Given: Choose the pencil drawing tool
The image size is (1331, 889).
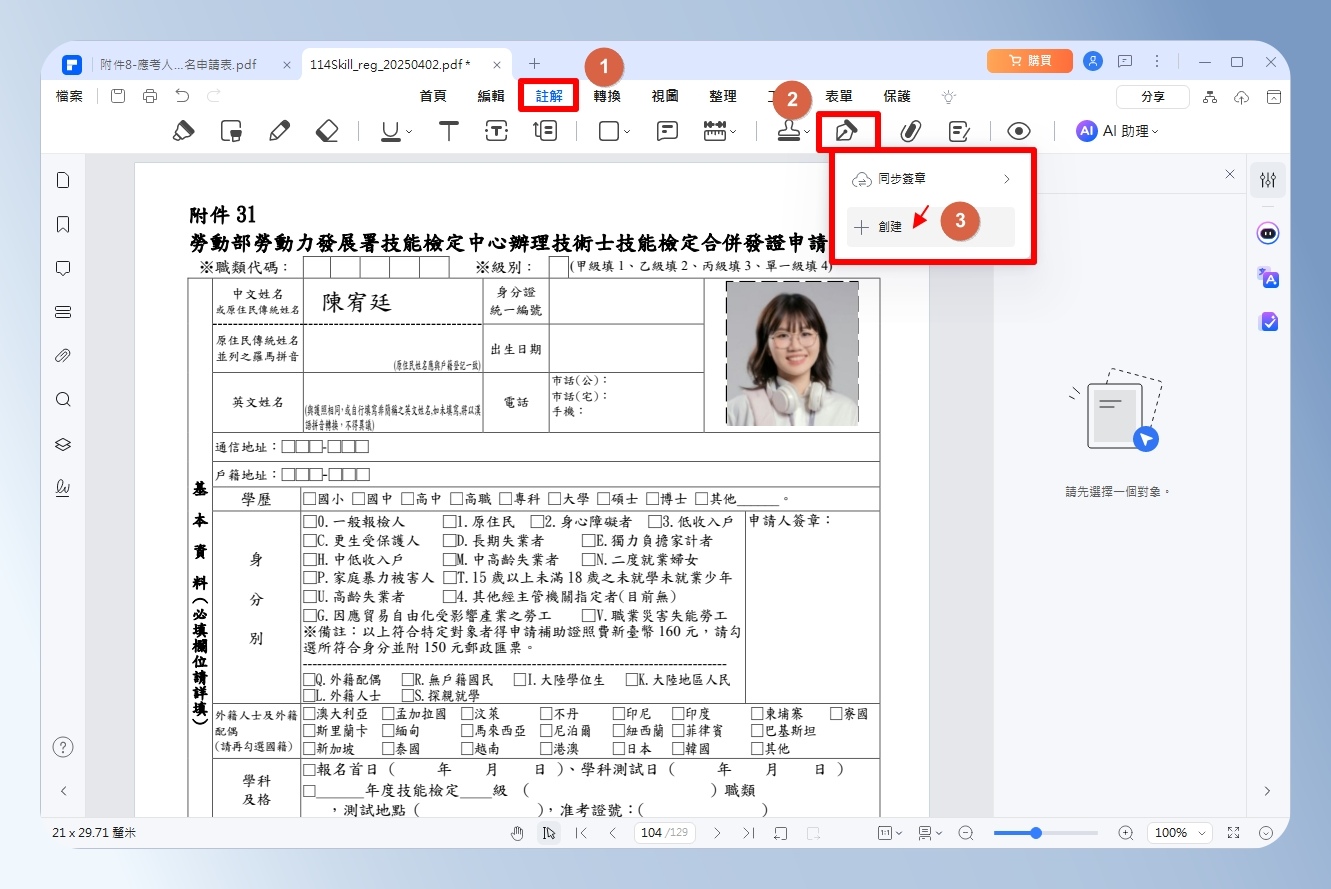Looking at the screenshot, I should pos(280,131).
